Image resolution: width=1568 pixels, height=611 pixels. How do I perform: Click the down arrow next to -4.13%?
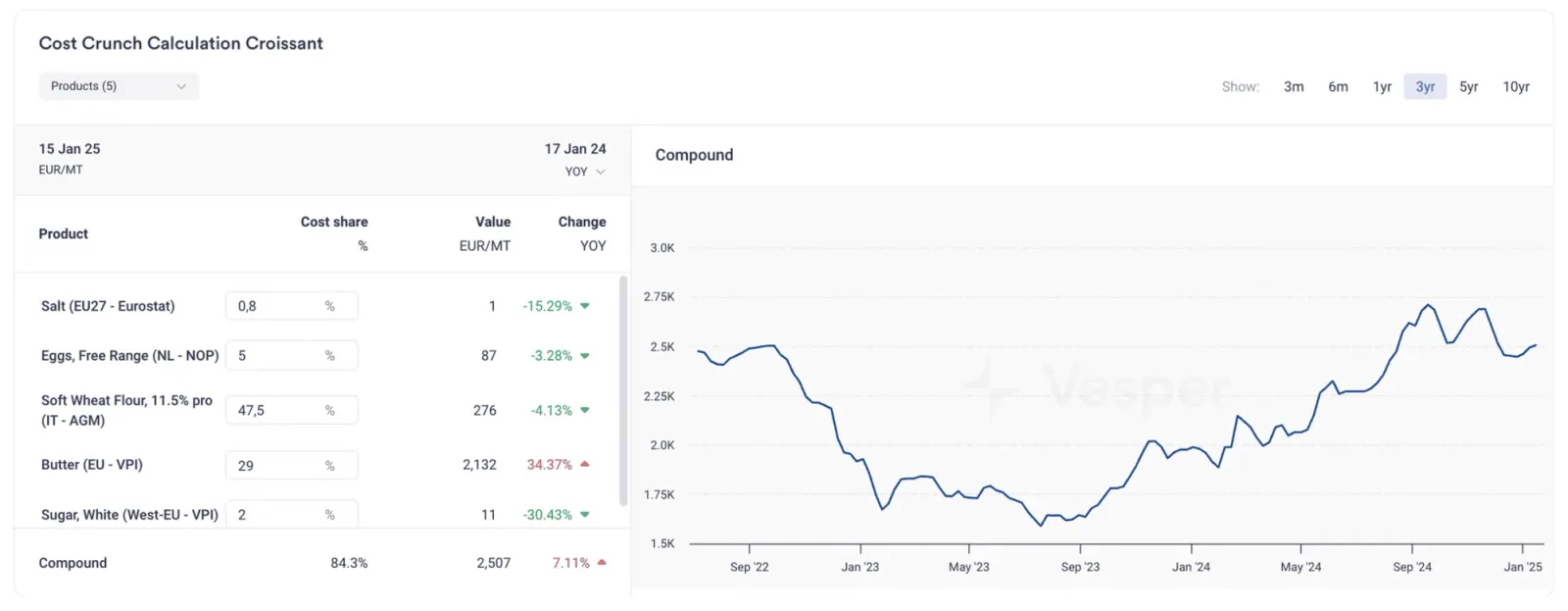pyautogui.click(x=585, y=410)
